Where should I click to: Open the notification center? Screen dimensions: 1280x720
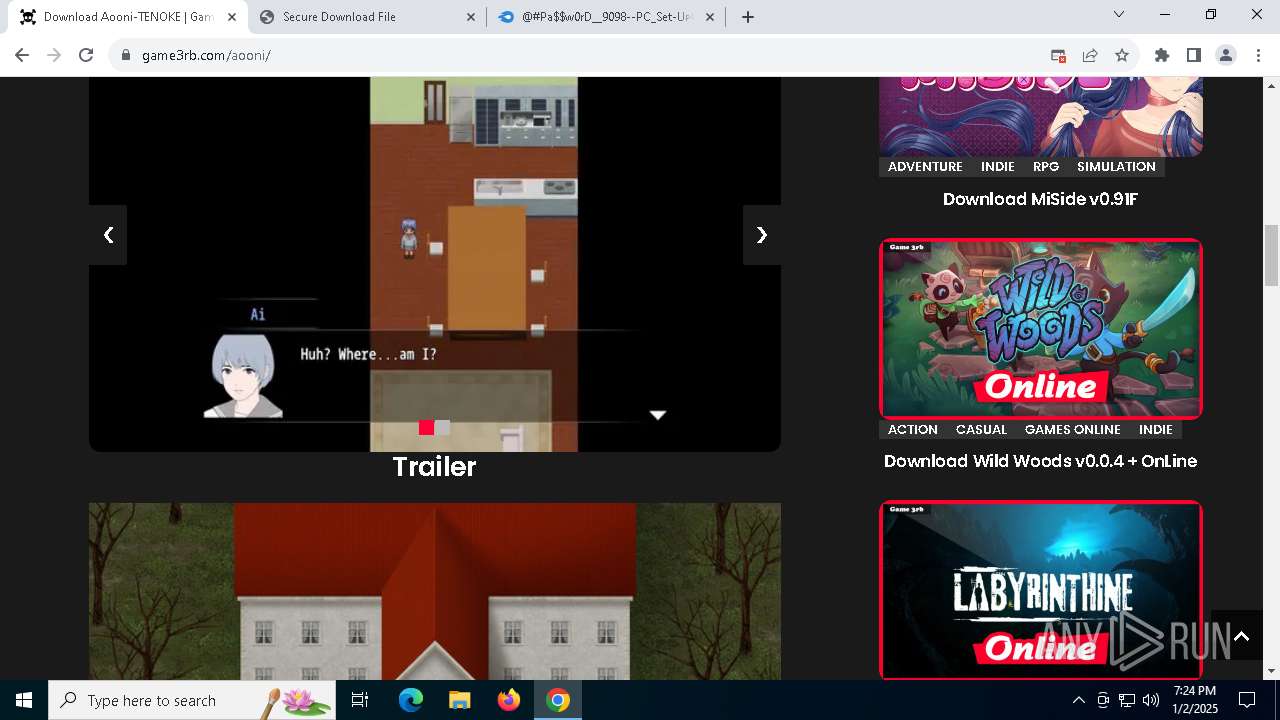point(1247,700)
